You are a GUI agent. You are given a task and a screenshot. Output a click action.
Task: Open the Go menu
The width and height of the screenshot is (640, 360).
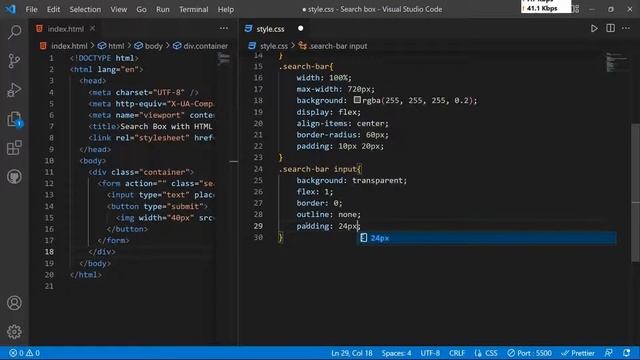coord(141,9)
